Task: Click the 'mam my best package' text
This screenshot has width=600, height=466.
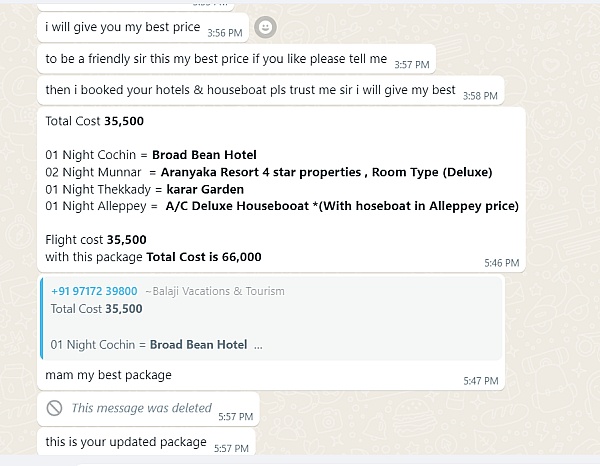Action: (x=108, y=375)
